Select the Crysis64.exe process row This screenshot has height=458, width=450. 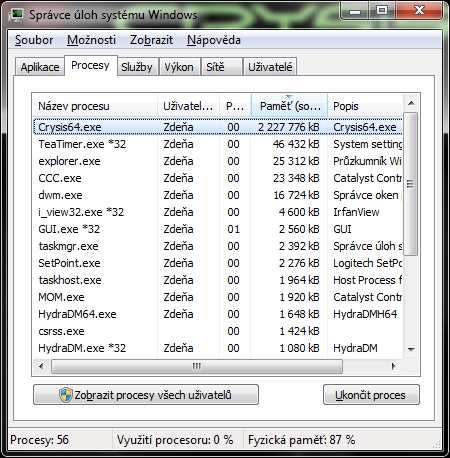[x=218, y=127]
